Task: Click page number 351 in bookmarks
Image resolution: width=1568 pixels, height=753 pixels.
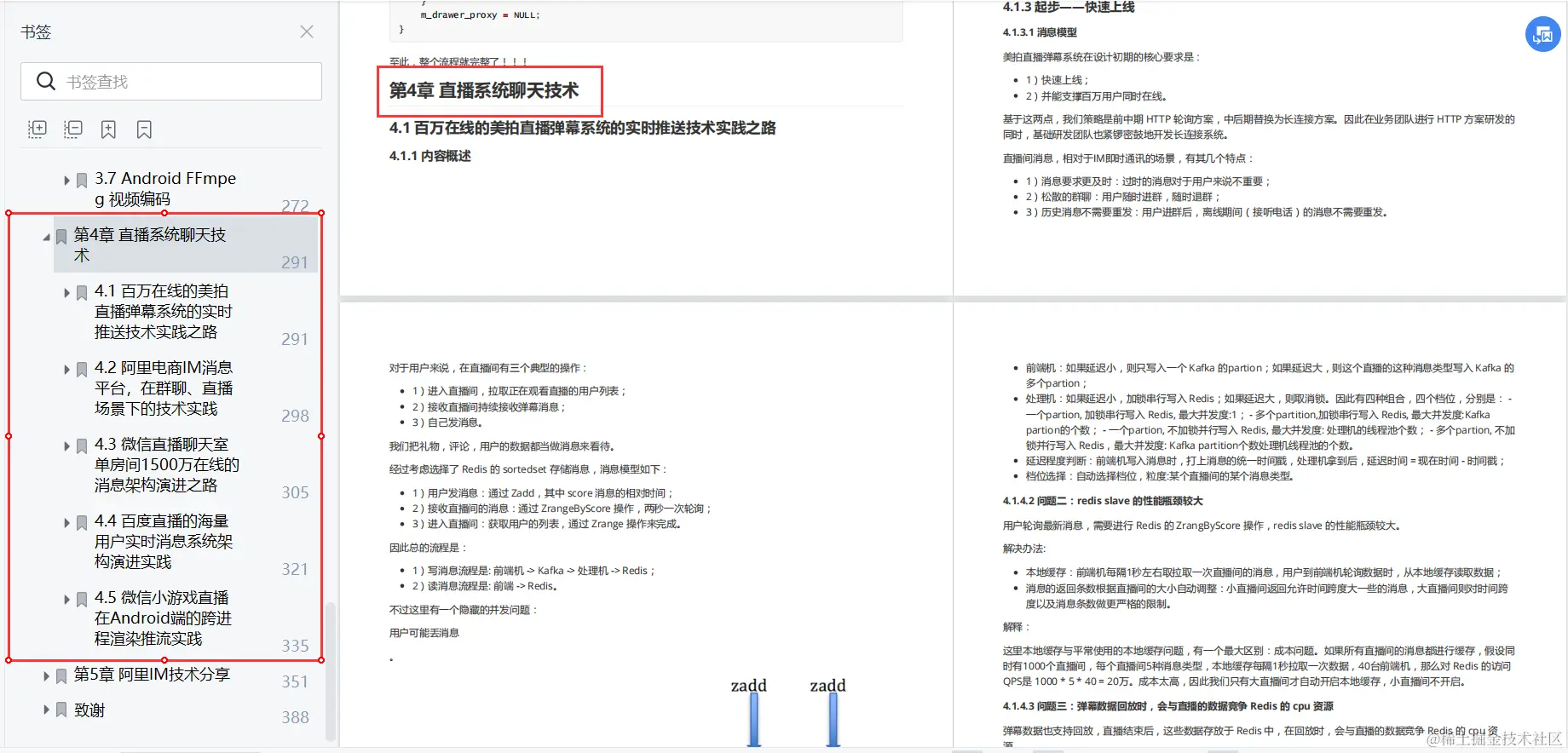Action: 295,681
